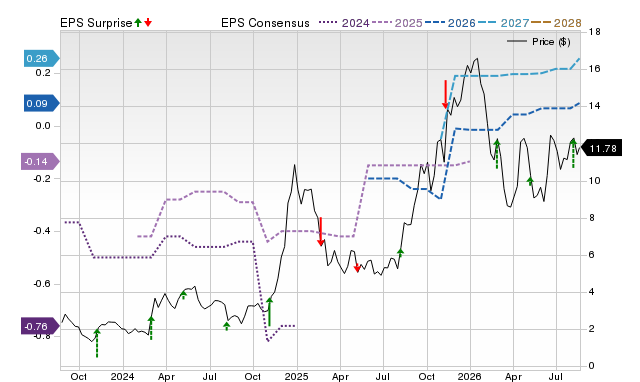Toggle the 2027 consensus legend entry
Screen dimensions: 640x382
[x=503, y=23]
